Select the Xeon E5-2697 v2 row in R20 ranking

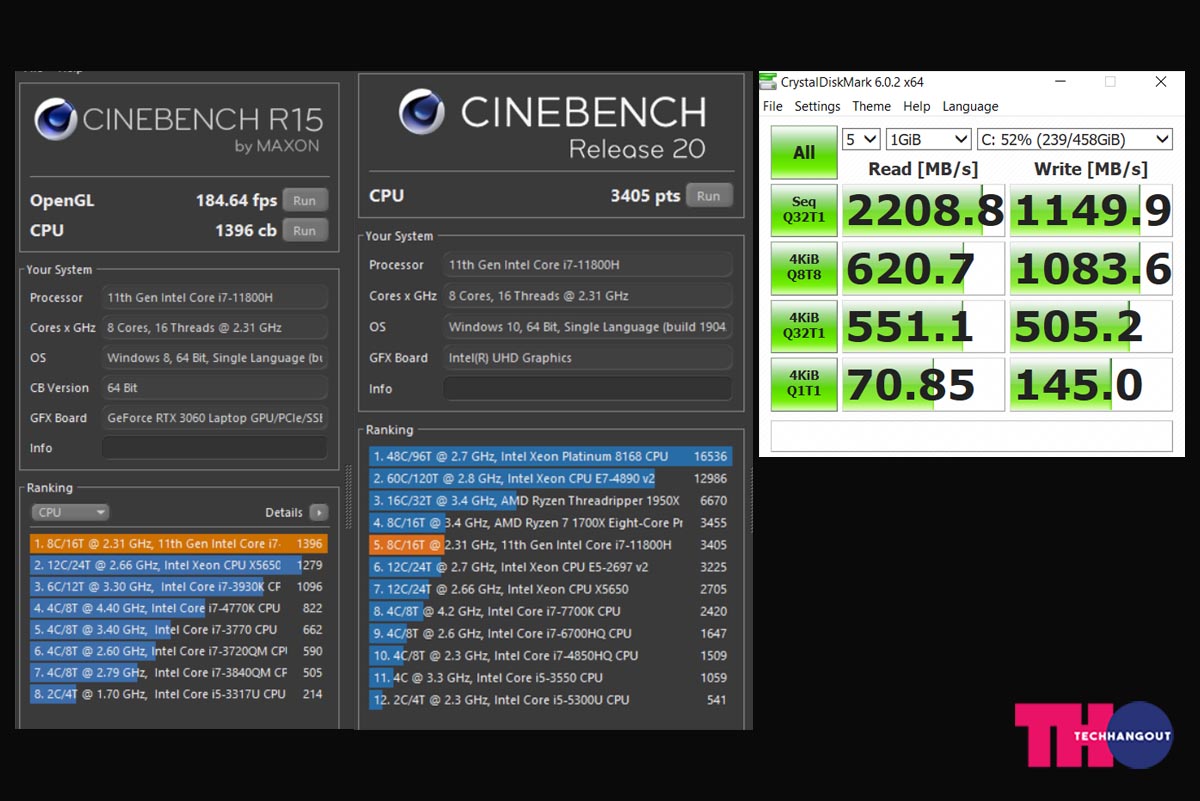pyautogui.click(x=550, y=567)
